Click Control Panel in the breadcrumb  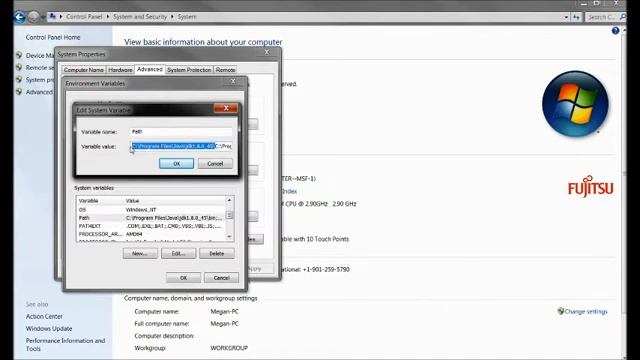coord(84,17)
